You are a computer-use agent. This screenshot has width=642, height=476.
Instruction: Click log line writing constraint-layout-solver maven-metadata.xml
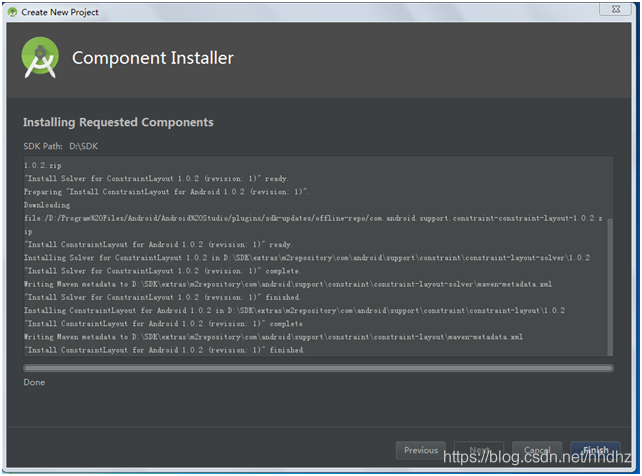pyautogui.click(x=288, y=284)
